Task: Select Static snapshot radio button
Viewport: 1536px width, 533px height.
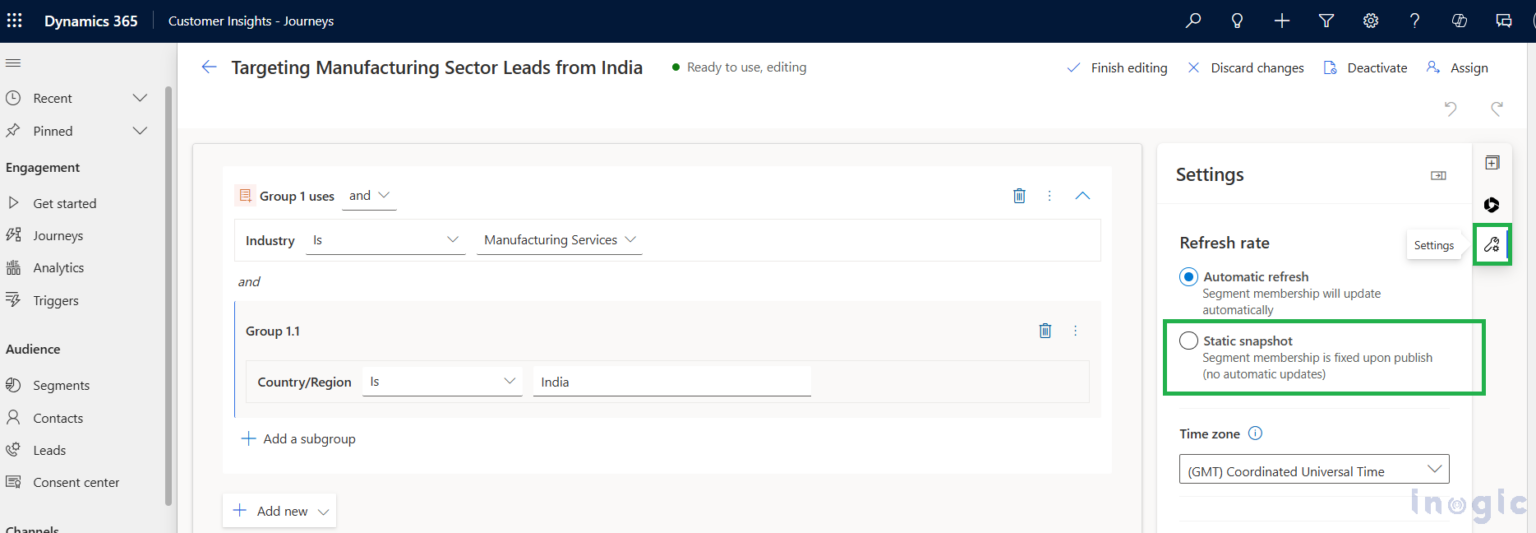Action: coord(1188,341)
